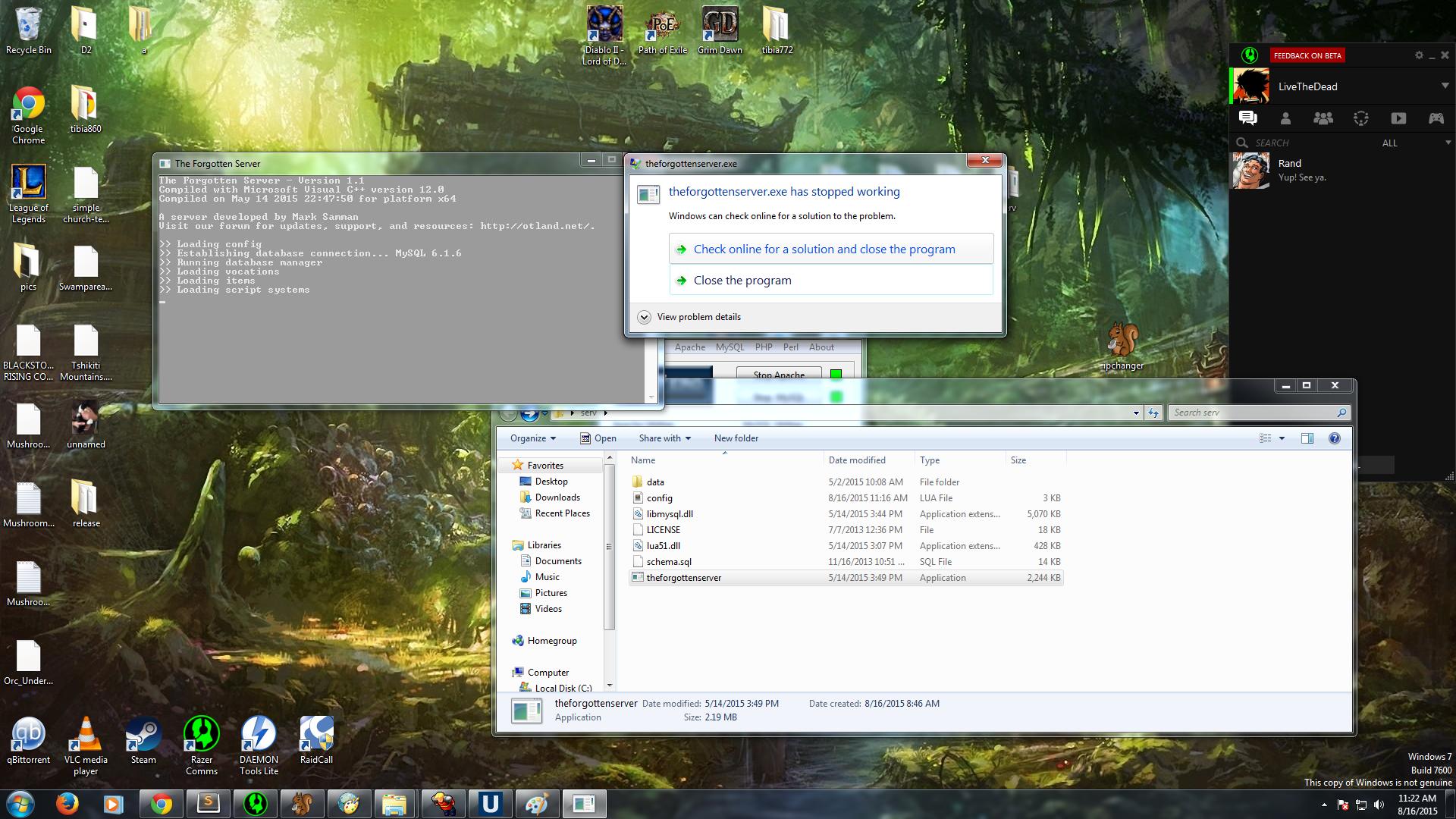Click the FEEDBACK ON BETA button

pos(1307,55)
